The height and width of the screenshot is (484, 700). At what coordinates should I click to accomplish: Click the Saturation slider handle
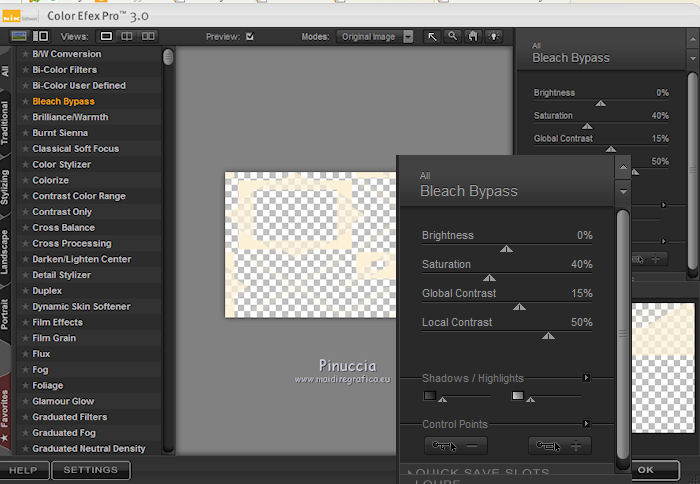tap(489, 279)
